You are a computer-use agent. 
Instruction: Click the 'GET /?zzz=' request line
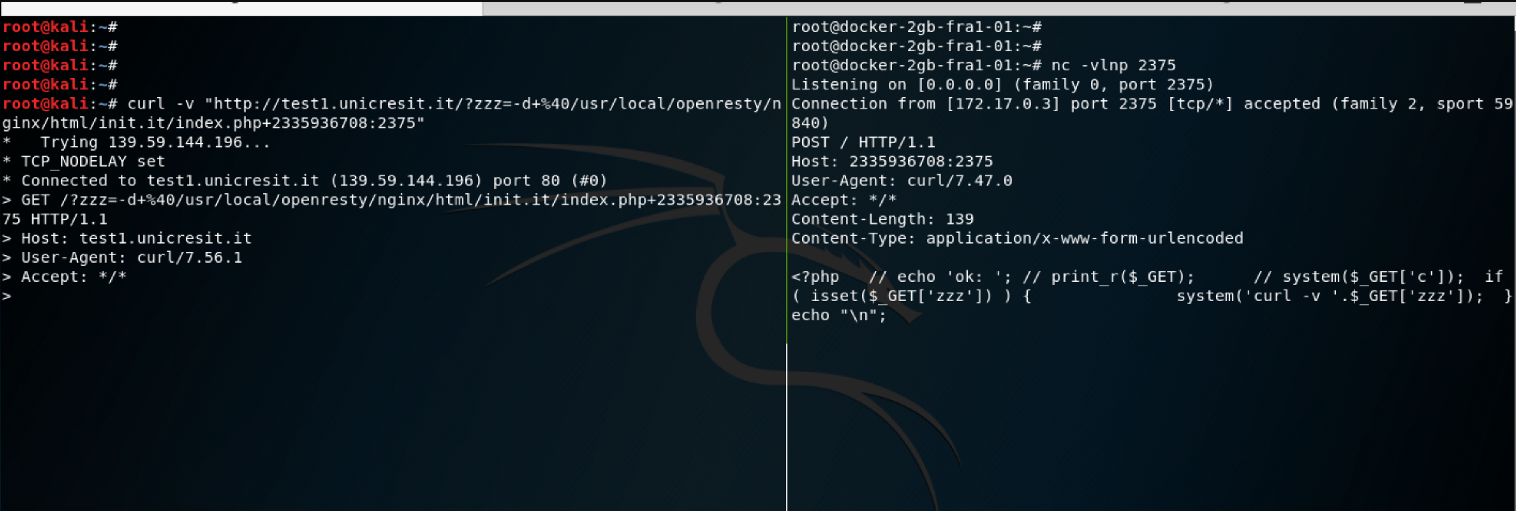[393, 199]
